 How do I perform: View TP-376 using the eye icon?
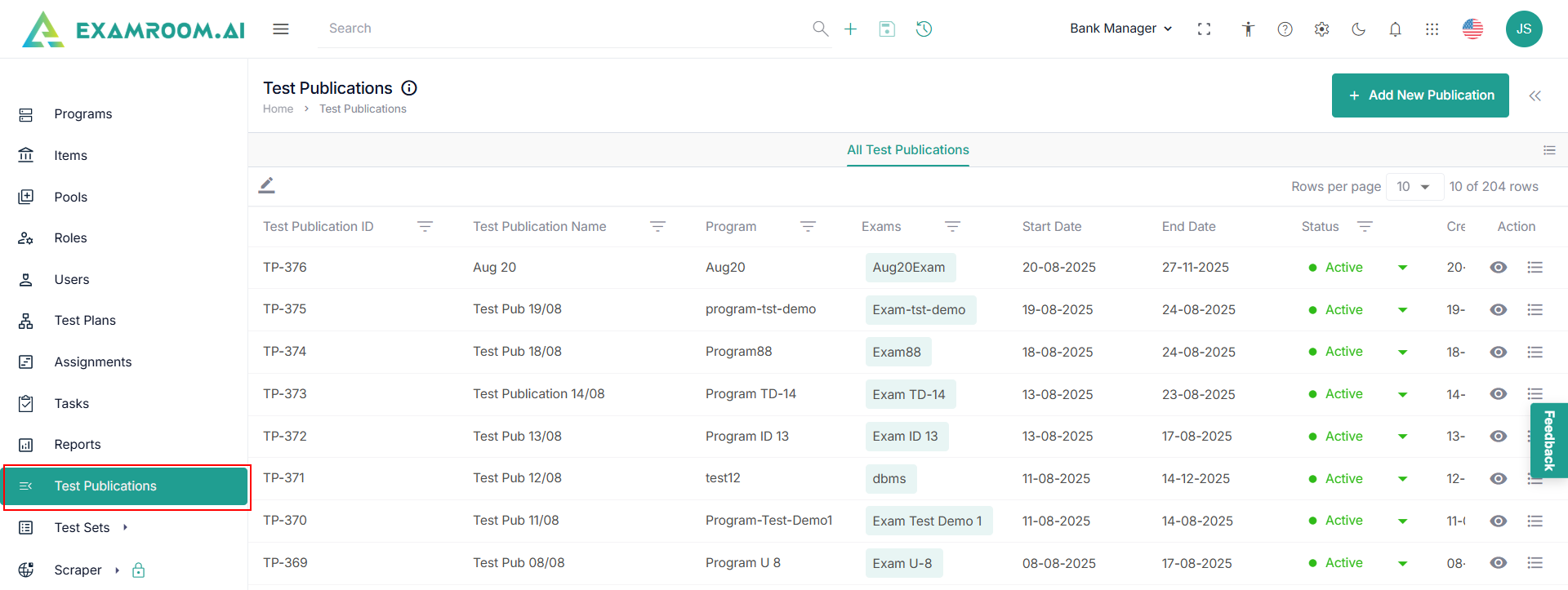pyautogui.click(x=1498, y=268)
